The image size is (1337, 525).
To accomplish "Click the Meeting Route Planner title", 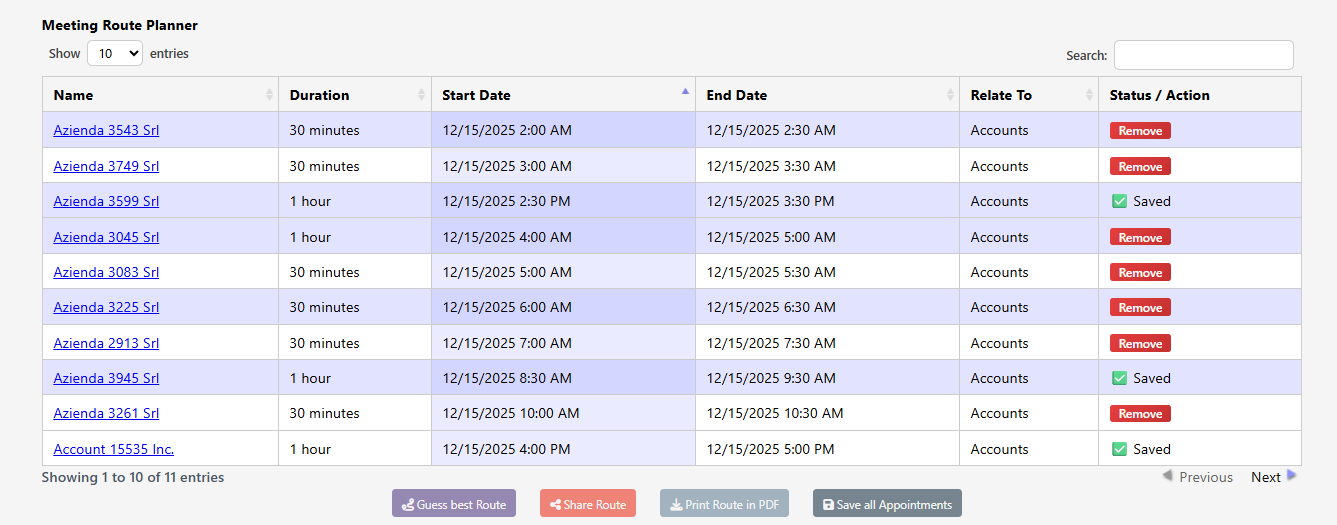I will coord(120,25).
